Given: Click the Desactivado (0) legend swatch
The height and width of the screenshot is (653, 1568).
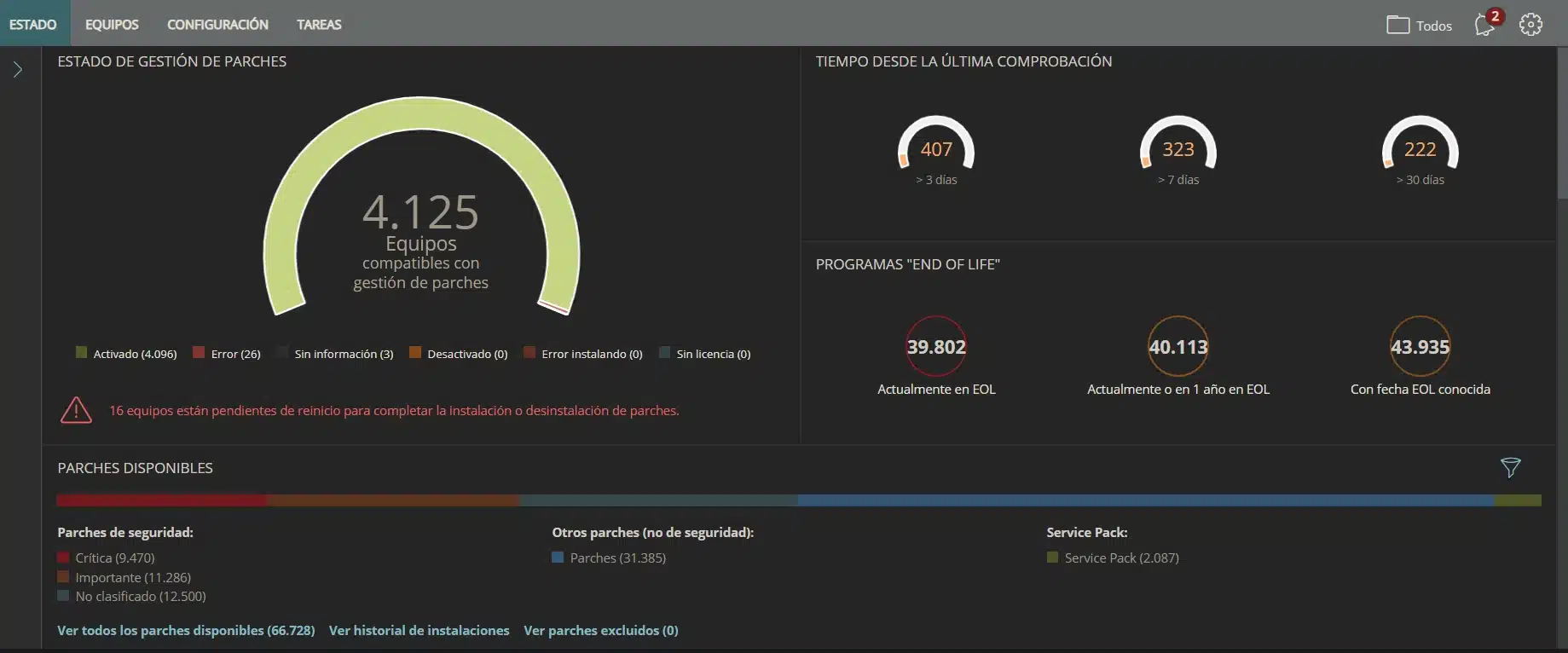Looking at the screenshot, I should pos(415,353).
